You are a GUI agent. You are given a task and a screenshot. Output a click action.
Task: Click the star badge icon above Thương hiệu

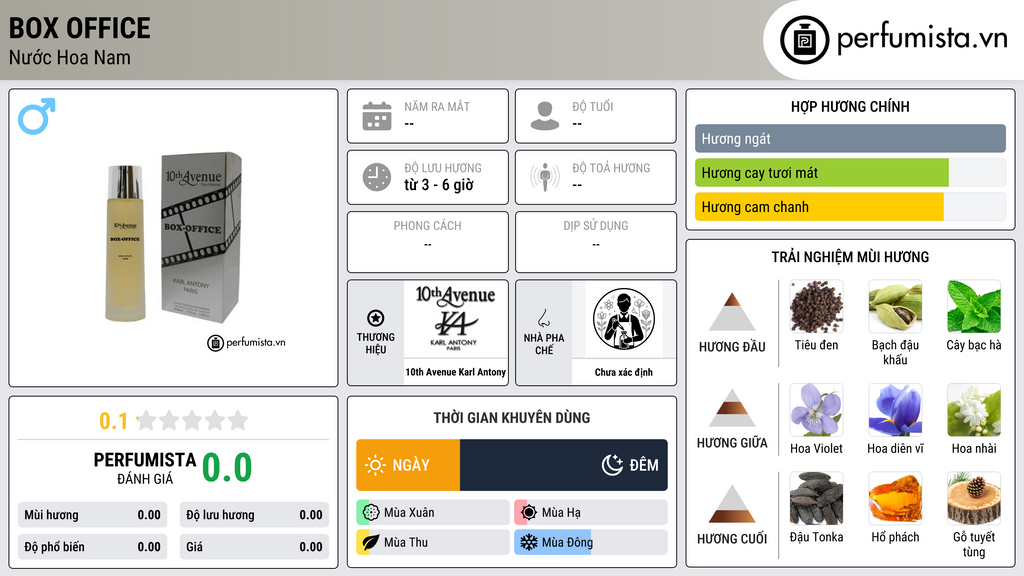point(376,318)
